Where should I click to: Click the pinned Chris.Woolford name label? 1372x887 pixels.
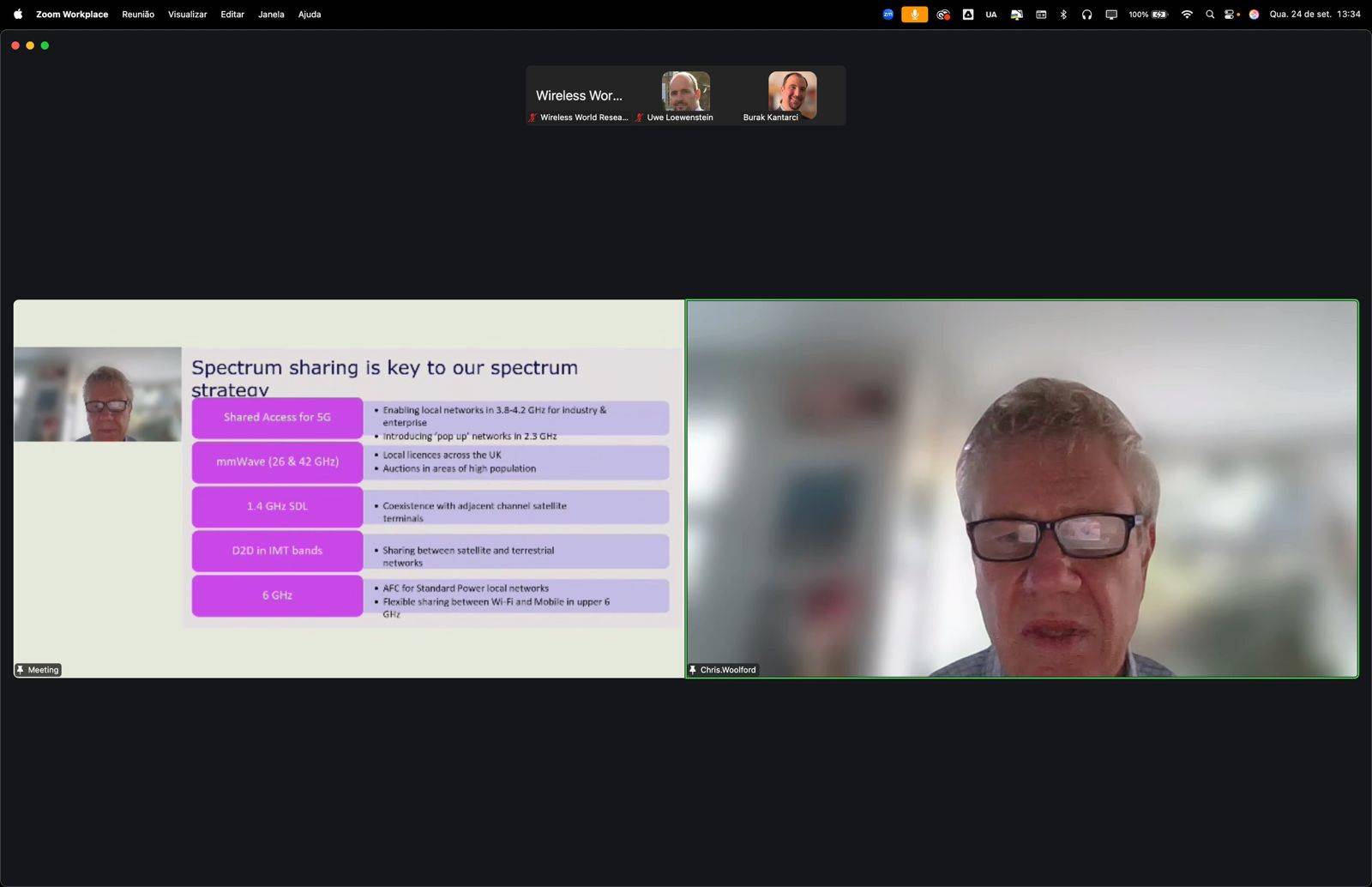pos(727,670)
